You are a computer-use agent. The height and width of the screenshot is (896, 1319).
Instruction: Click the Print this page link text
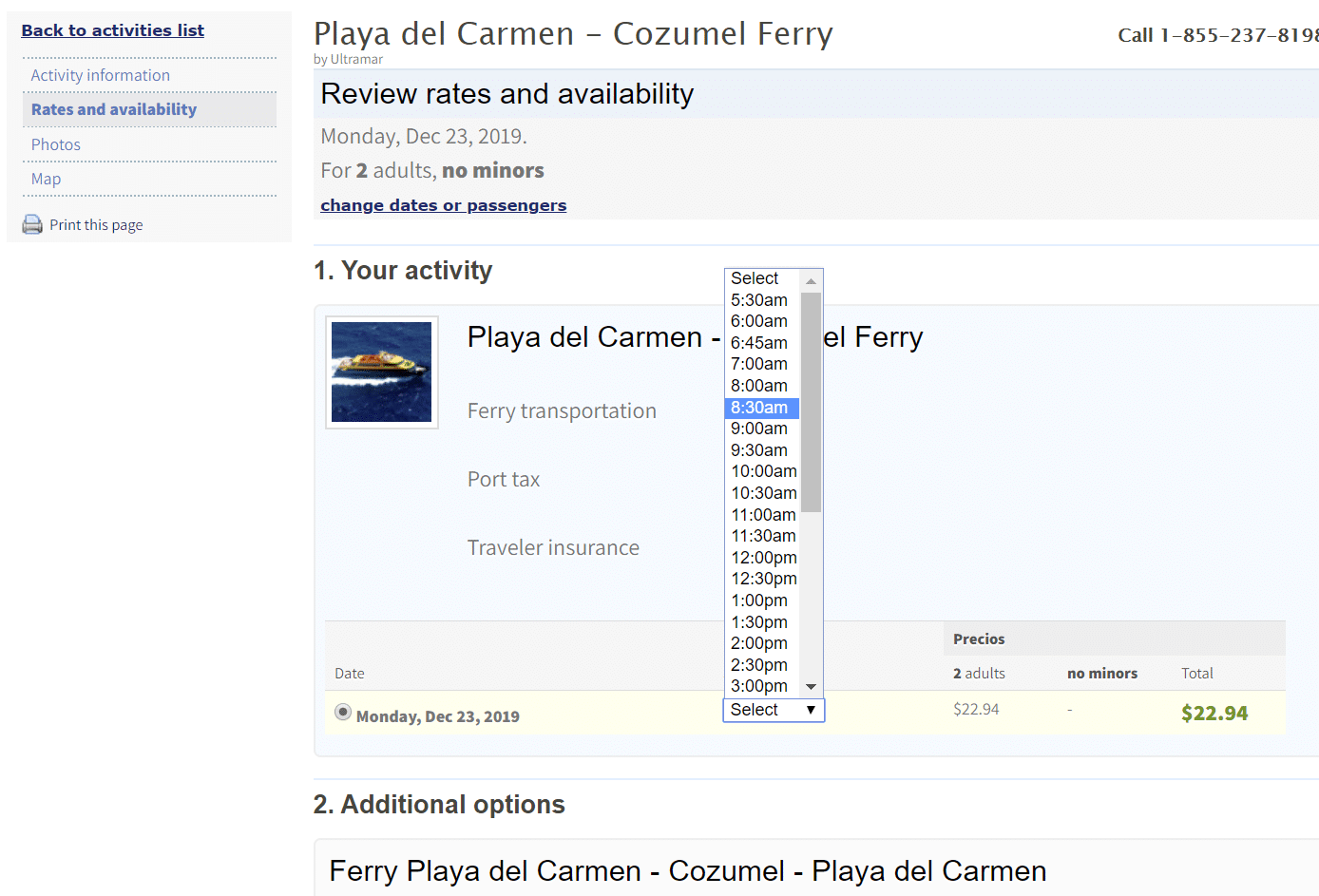(96, 225)
